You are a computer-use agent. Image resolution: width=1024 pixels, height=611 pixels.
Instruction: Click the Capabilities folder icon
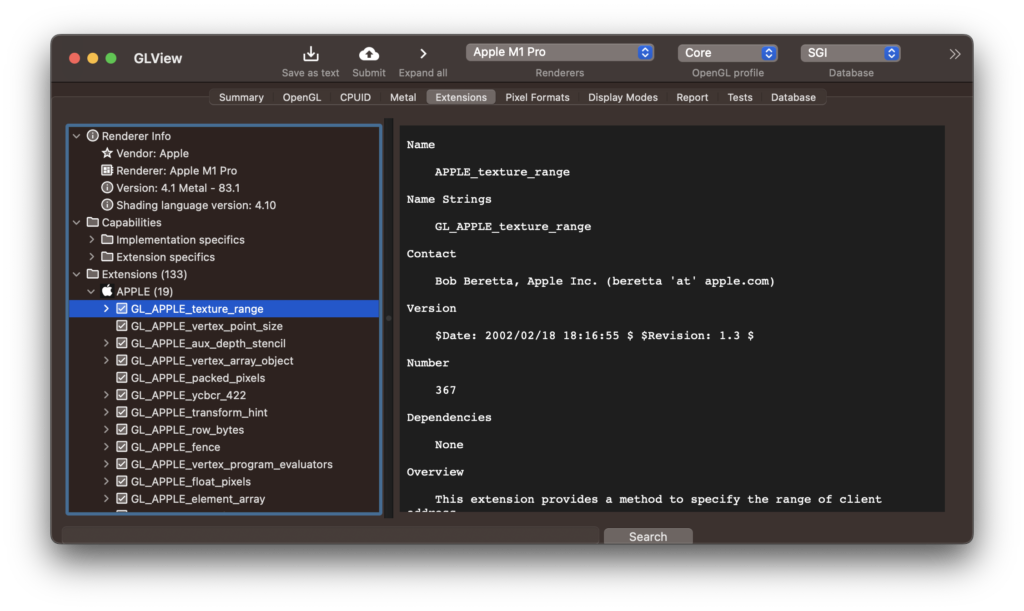[93, 222]
